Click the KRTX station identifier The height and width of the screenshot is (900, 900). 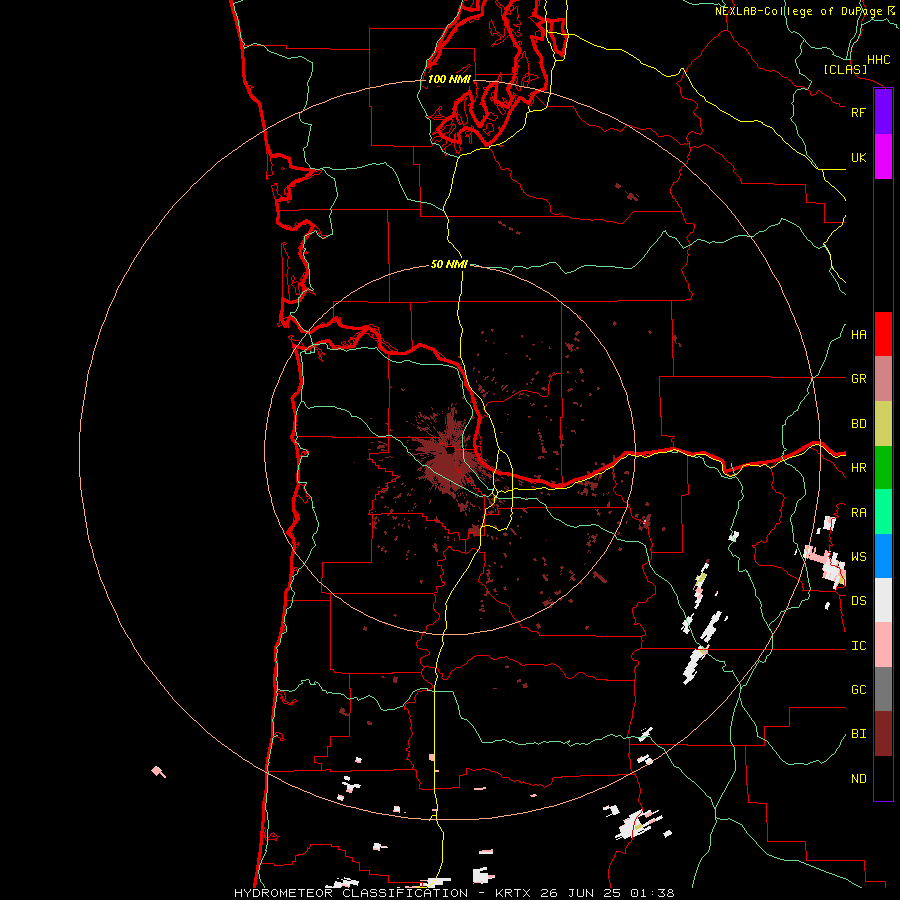pos(512,893)
